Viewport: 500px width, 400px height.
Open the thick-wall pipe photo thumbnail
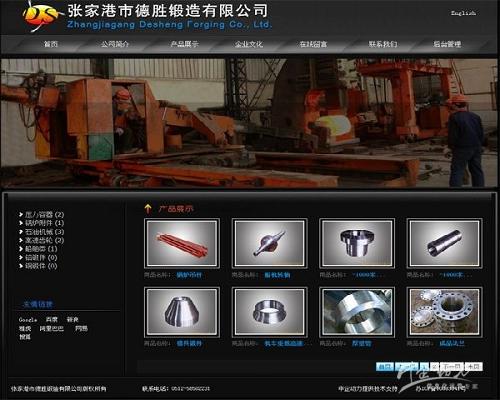(357, 312)
